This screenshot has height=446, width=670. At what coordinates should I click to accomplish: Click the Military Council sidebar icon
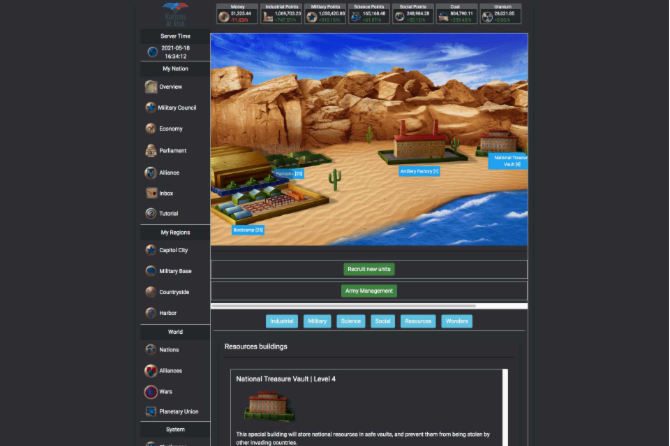[150, 108]
